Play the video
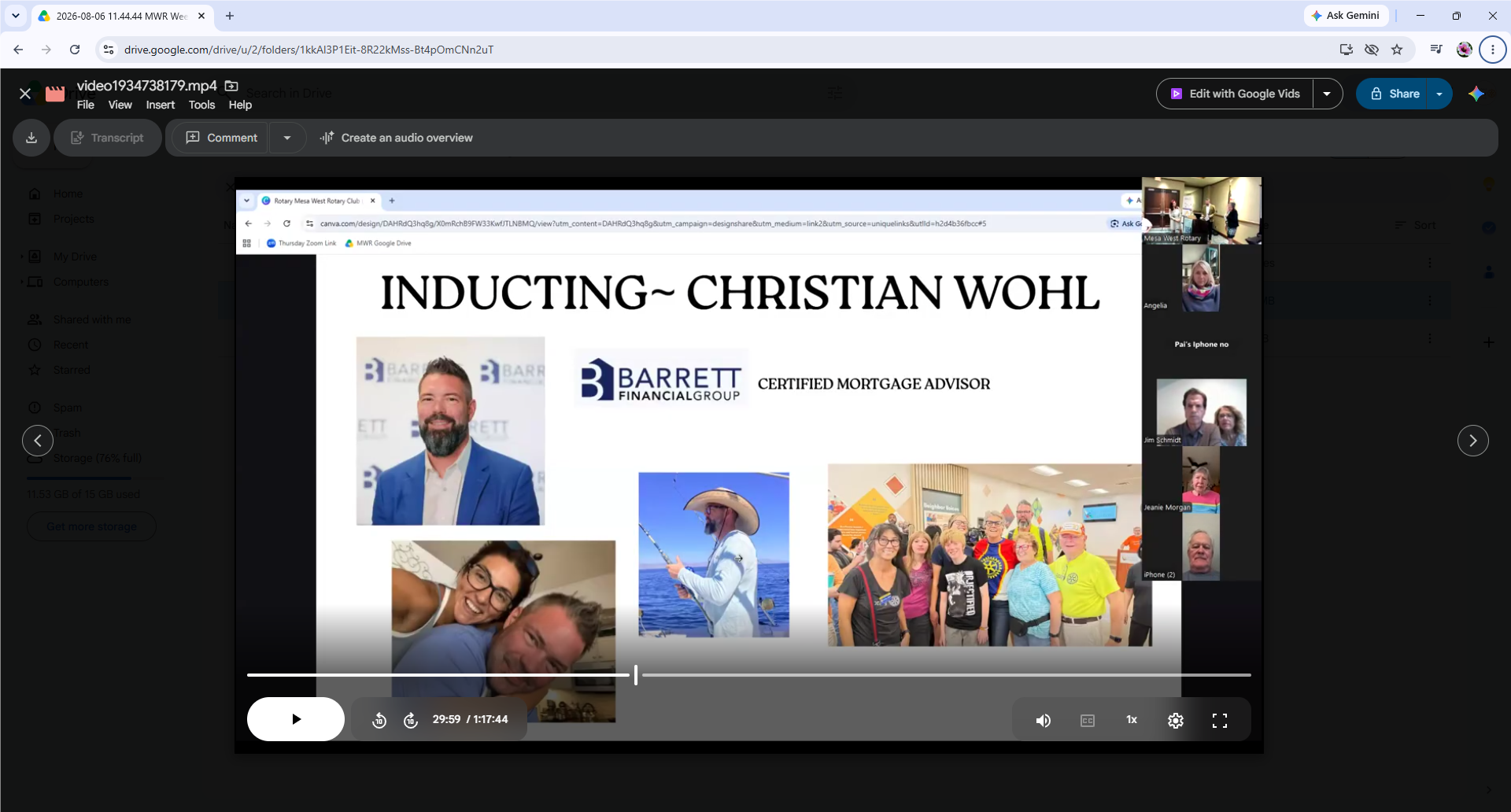1511x812 pixels. coord(296,719)
